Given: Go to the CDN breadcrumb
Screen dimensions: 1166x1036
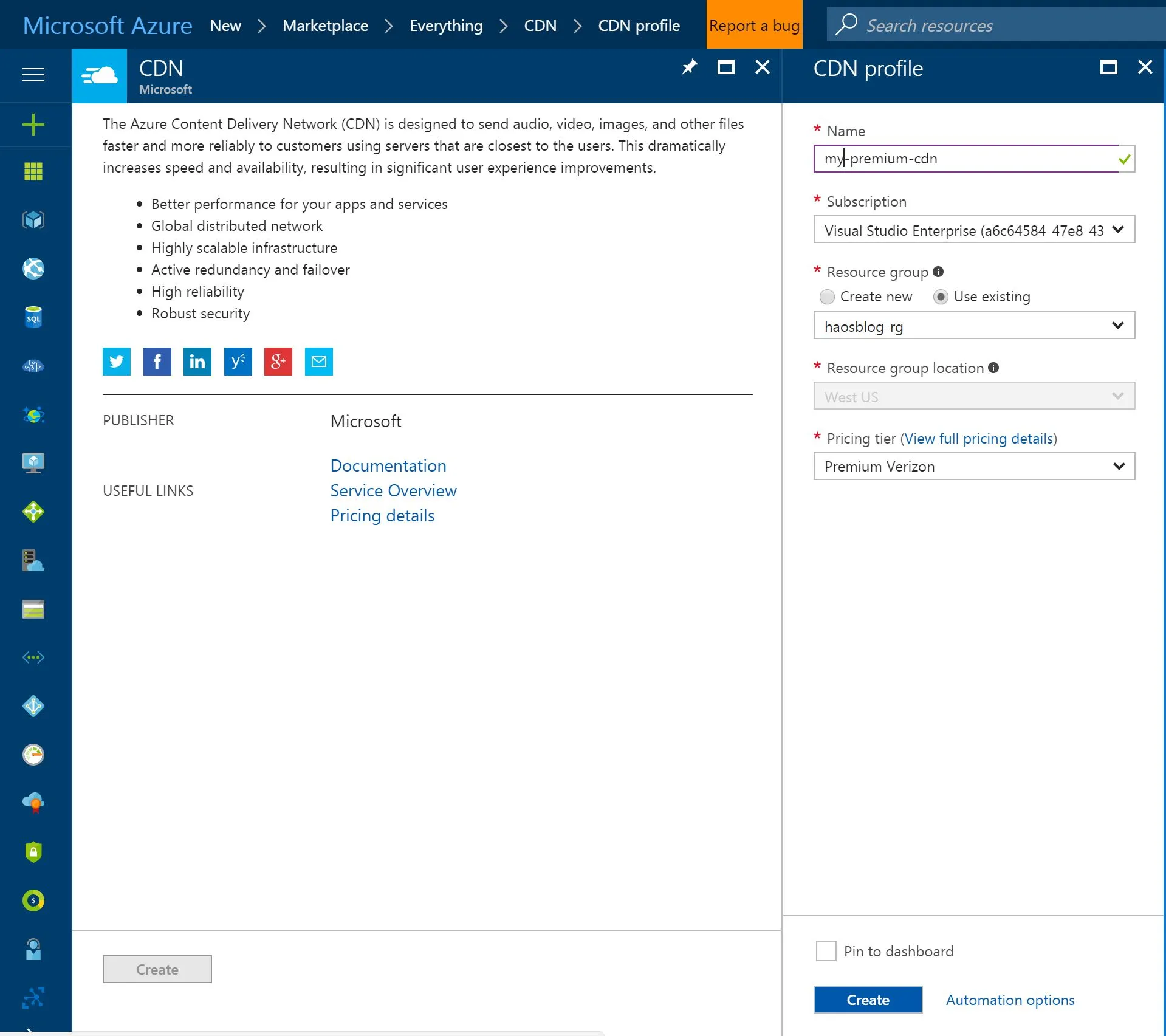Looking at the screenshot, I should [540, 26].
